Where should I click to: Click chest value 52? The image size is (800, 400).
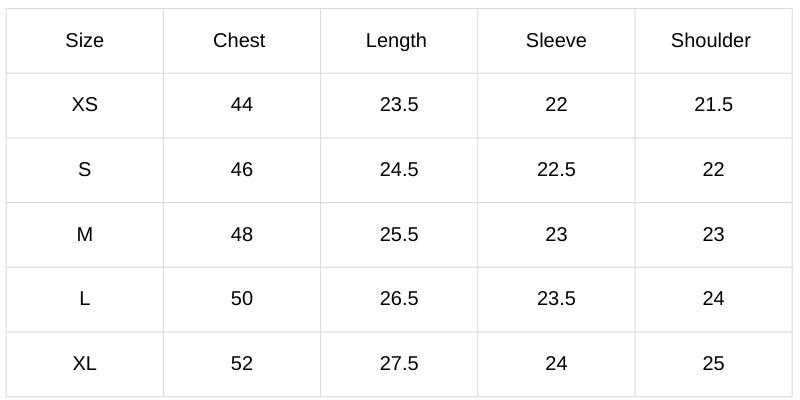(x=242, y=363)
